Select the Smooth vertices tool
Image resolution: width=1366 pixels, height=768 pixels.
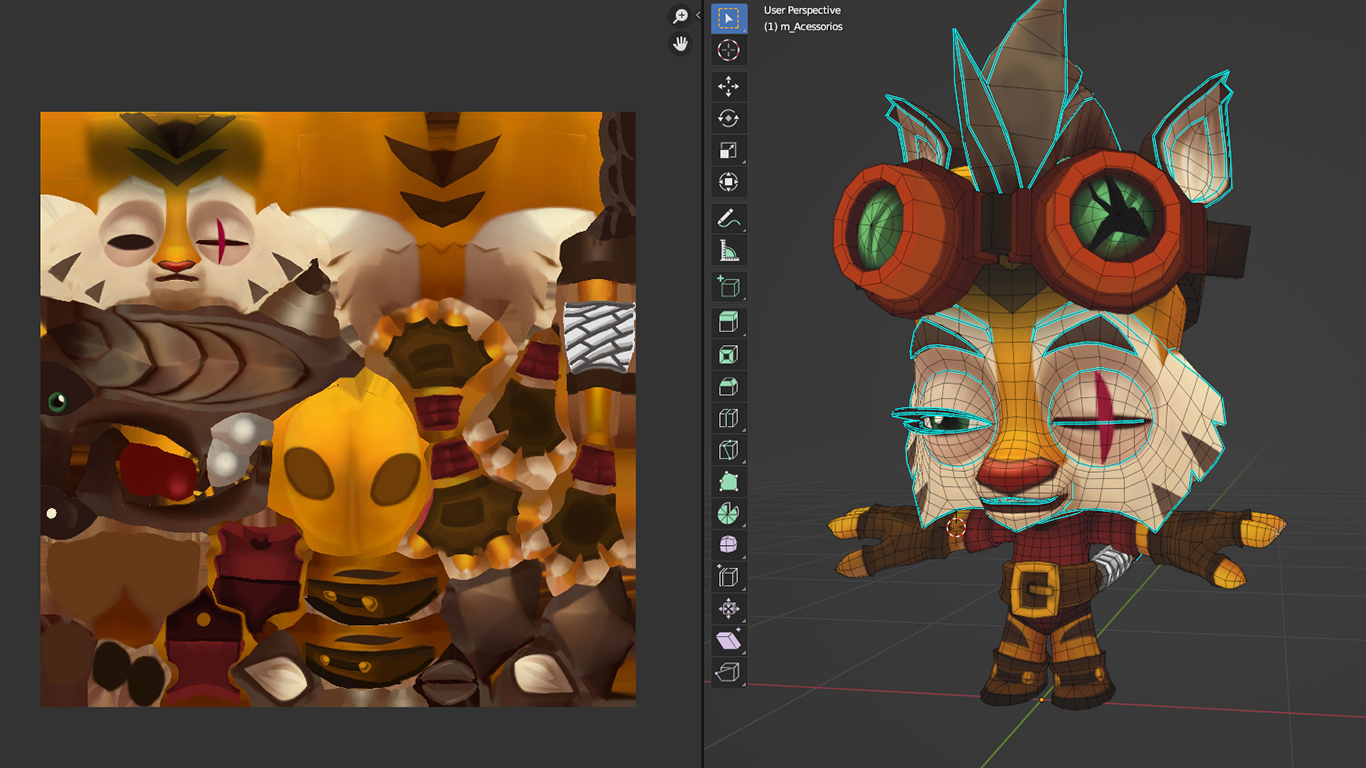click(x=728, y=546)
